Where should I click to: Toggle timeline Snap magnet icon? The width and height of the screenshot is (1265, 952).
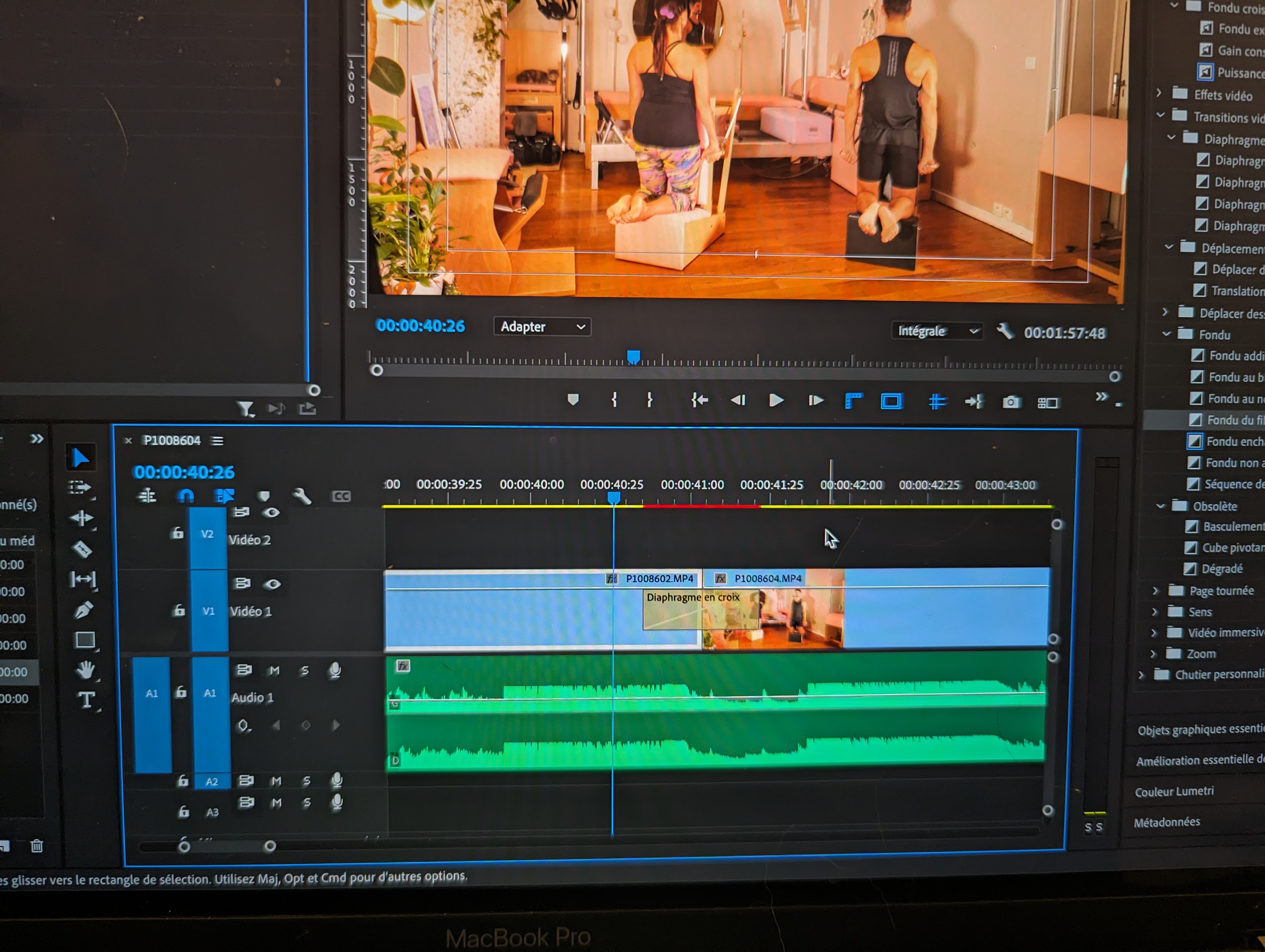pyautogui.click(x=186, y=496)
